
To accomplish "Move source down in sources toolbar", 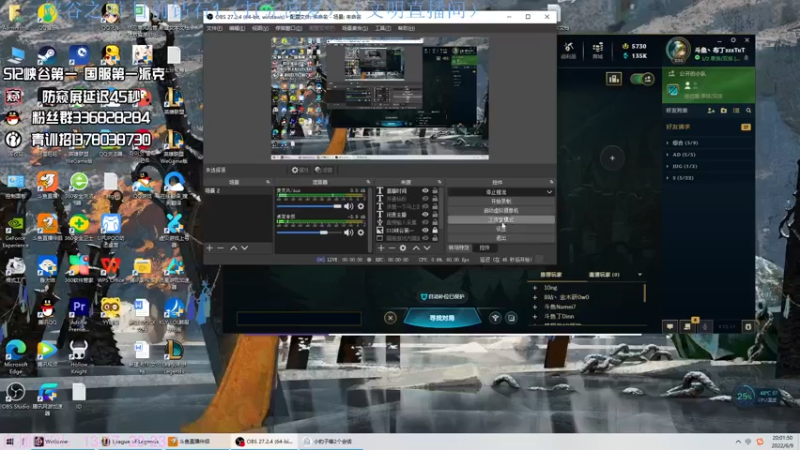I will [x=427, y=248].
